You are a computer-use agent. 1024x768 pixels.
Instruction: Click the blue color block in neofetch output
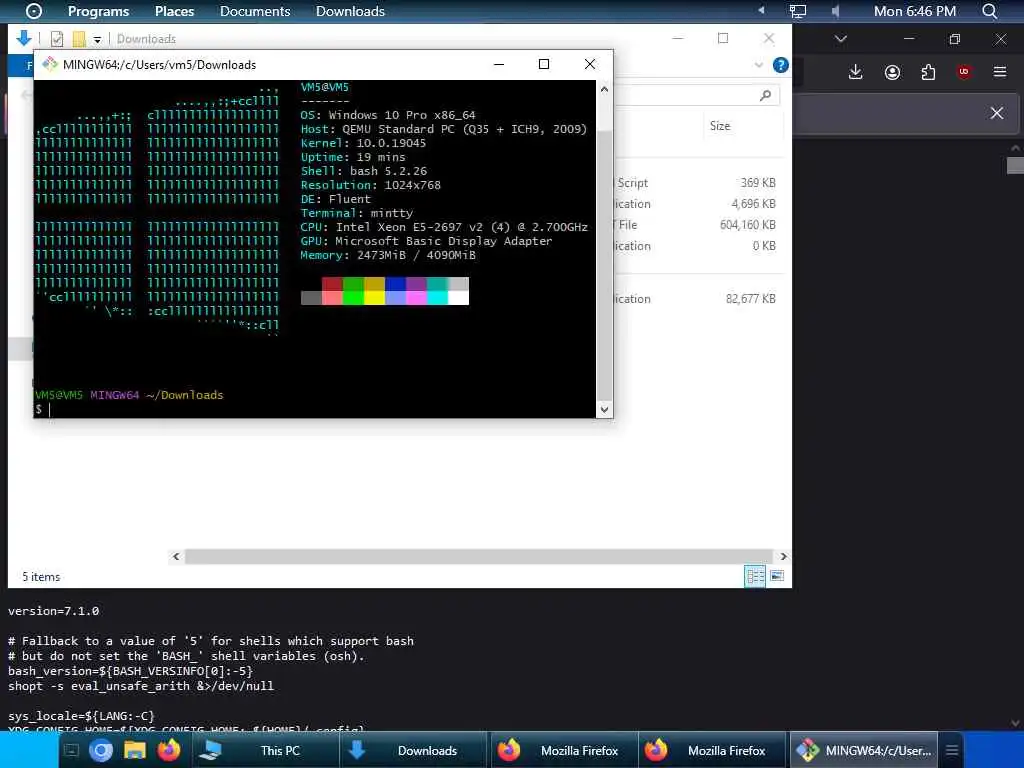(395, 283)
